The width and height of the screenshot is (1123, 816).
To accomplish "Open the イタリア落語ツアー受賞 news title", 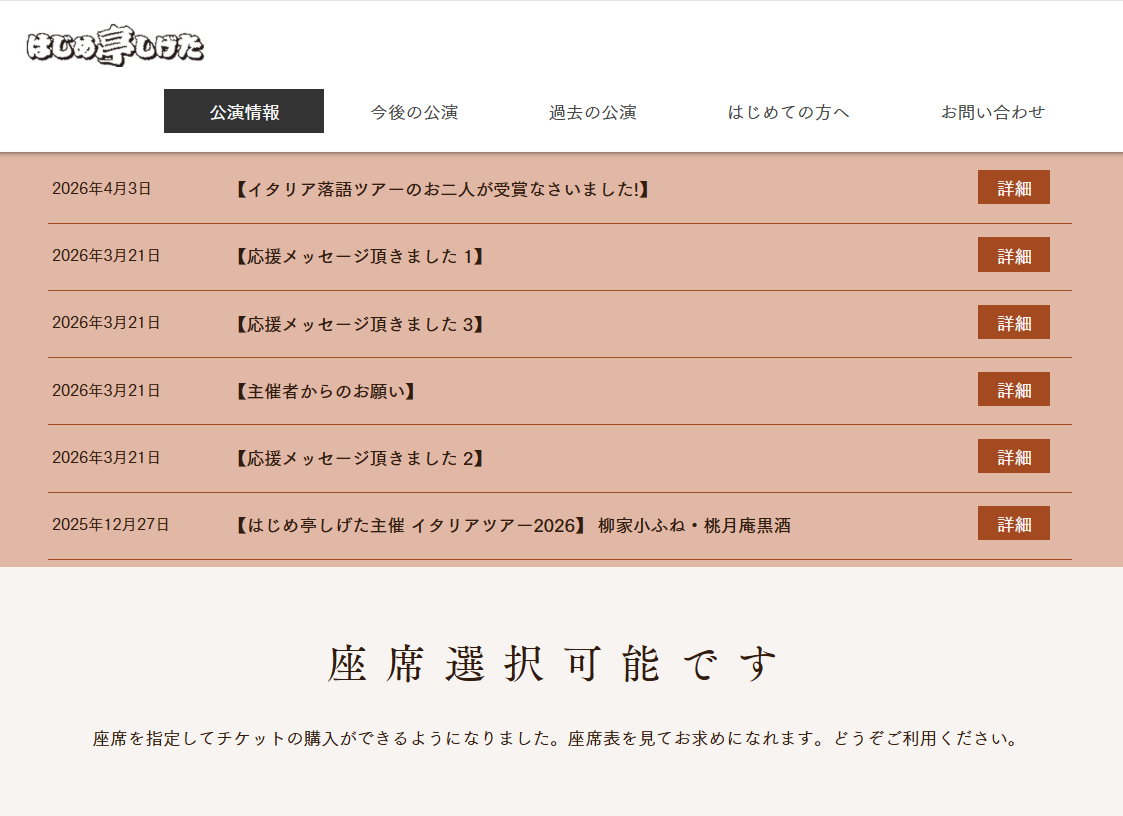I will (442, 189).
